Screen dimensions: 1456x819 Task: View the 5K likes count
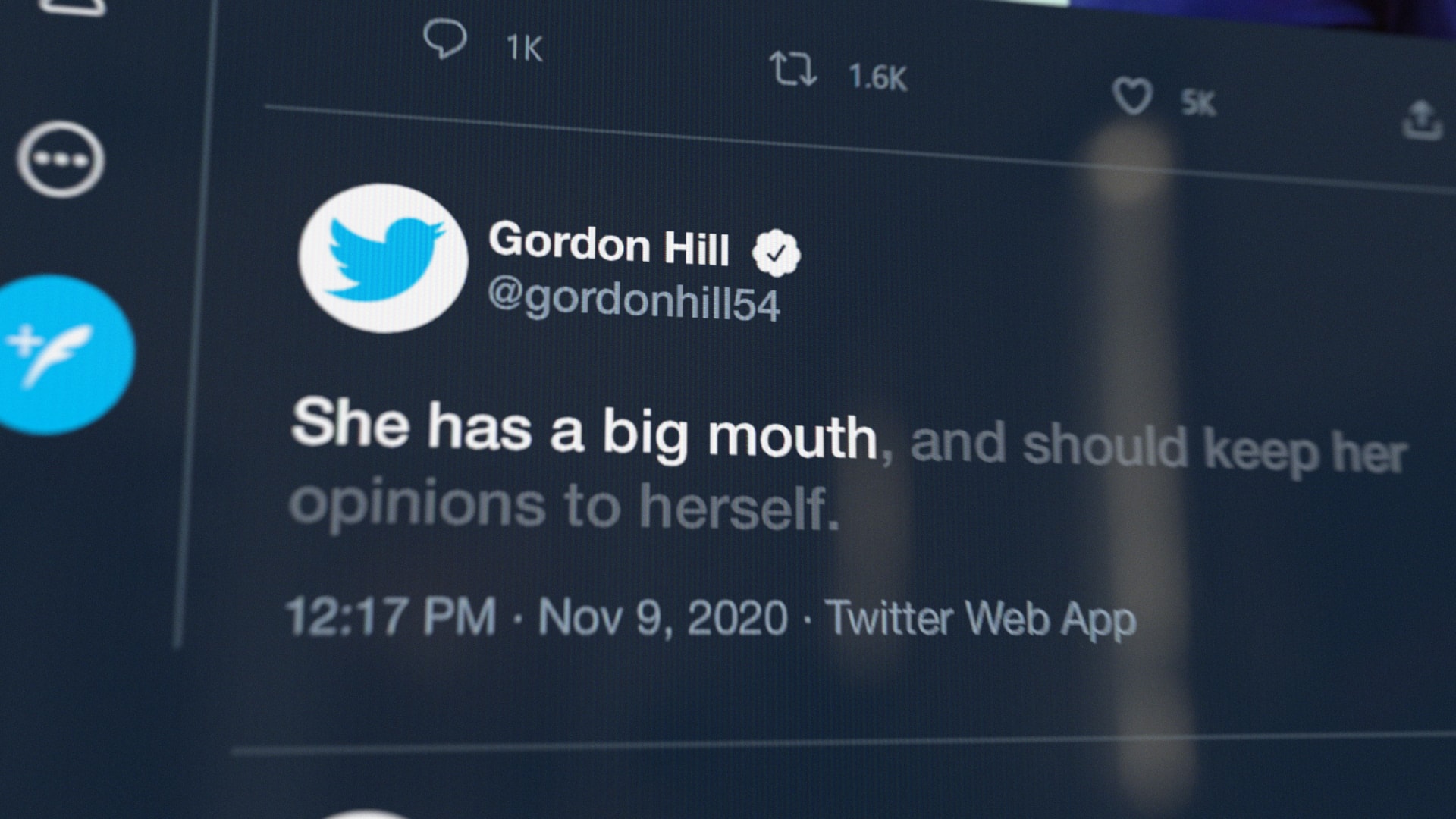(x=1198, y=103)
